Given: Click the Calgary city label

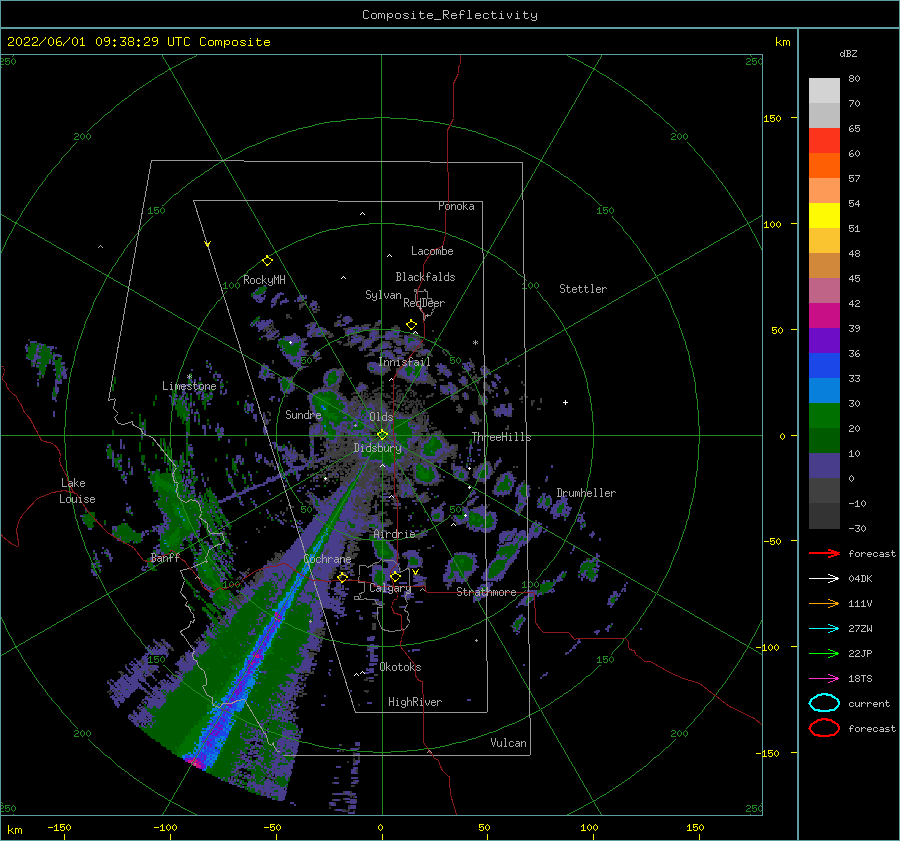Looking at the screenshot, I should 390,588.
